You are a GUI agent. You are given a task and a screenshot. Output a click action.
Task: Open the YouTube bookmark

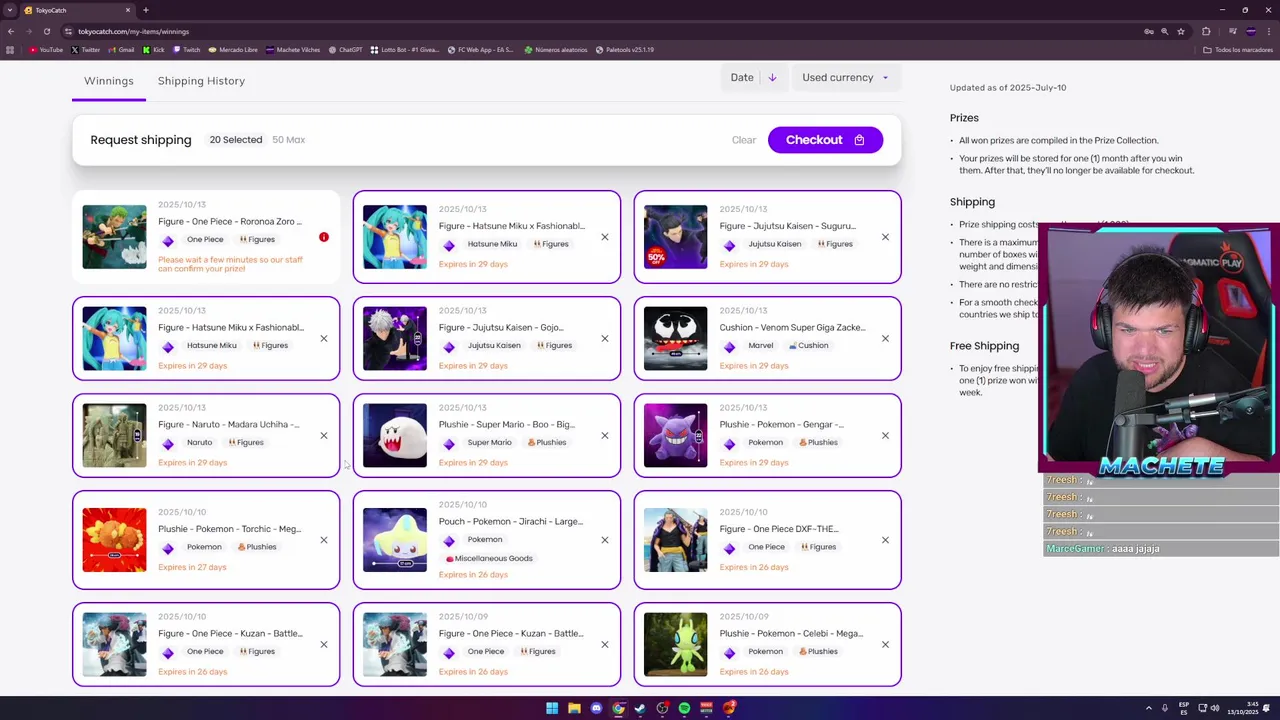click(46, 50)
